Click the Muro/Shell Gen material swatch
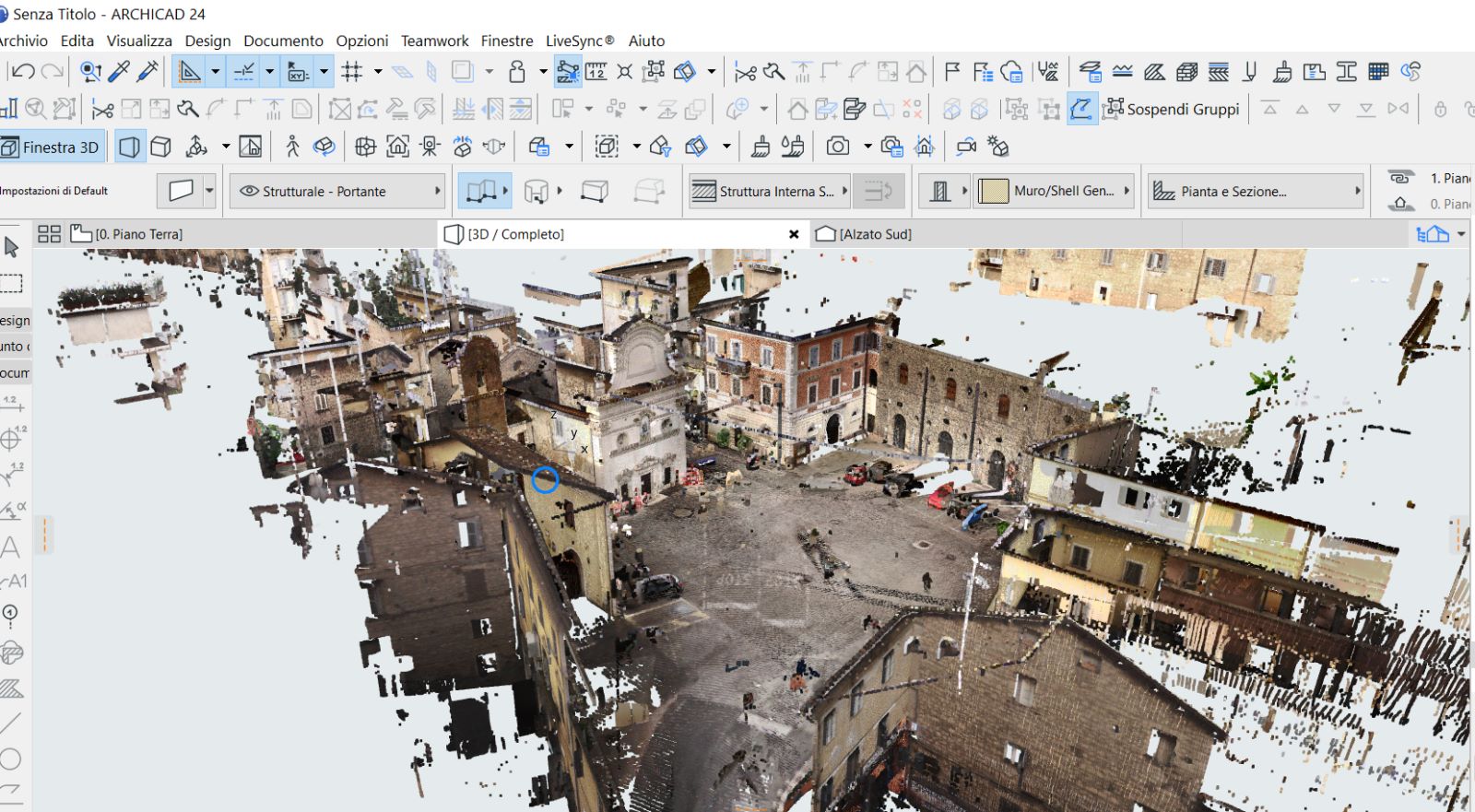Image resolution: width=1475 pixels, height=812 pixels. tap(993, 192)
